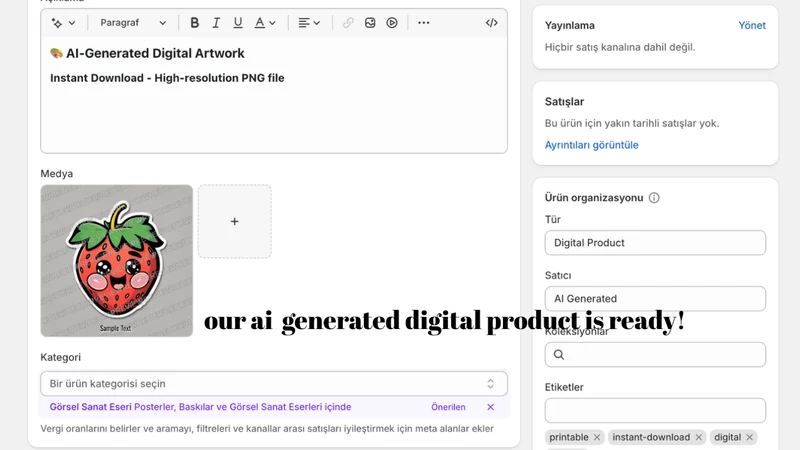The height and width of the screenshot is (450, 800).
Task: Click the insert link icon
Action: (348, 23)
